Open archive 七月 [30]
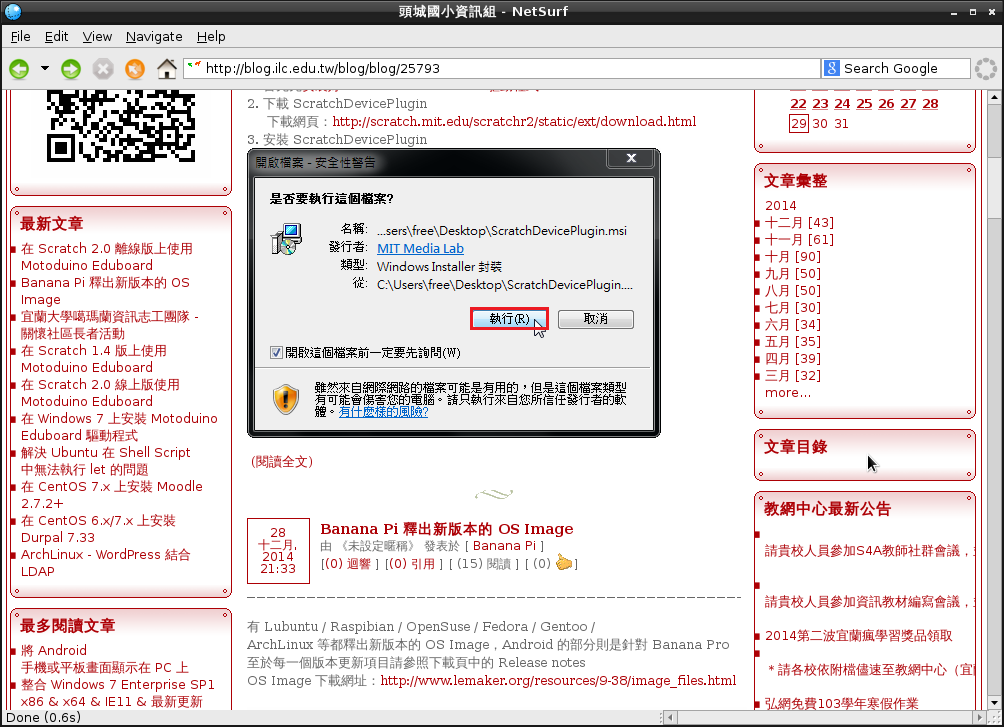This screenshot has width=1004, height=727. pyautogui.click(x=793, y=307)
